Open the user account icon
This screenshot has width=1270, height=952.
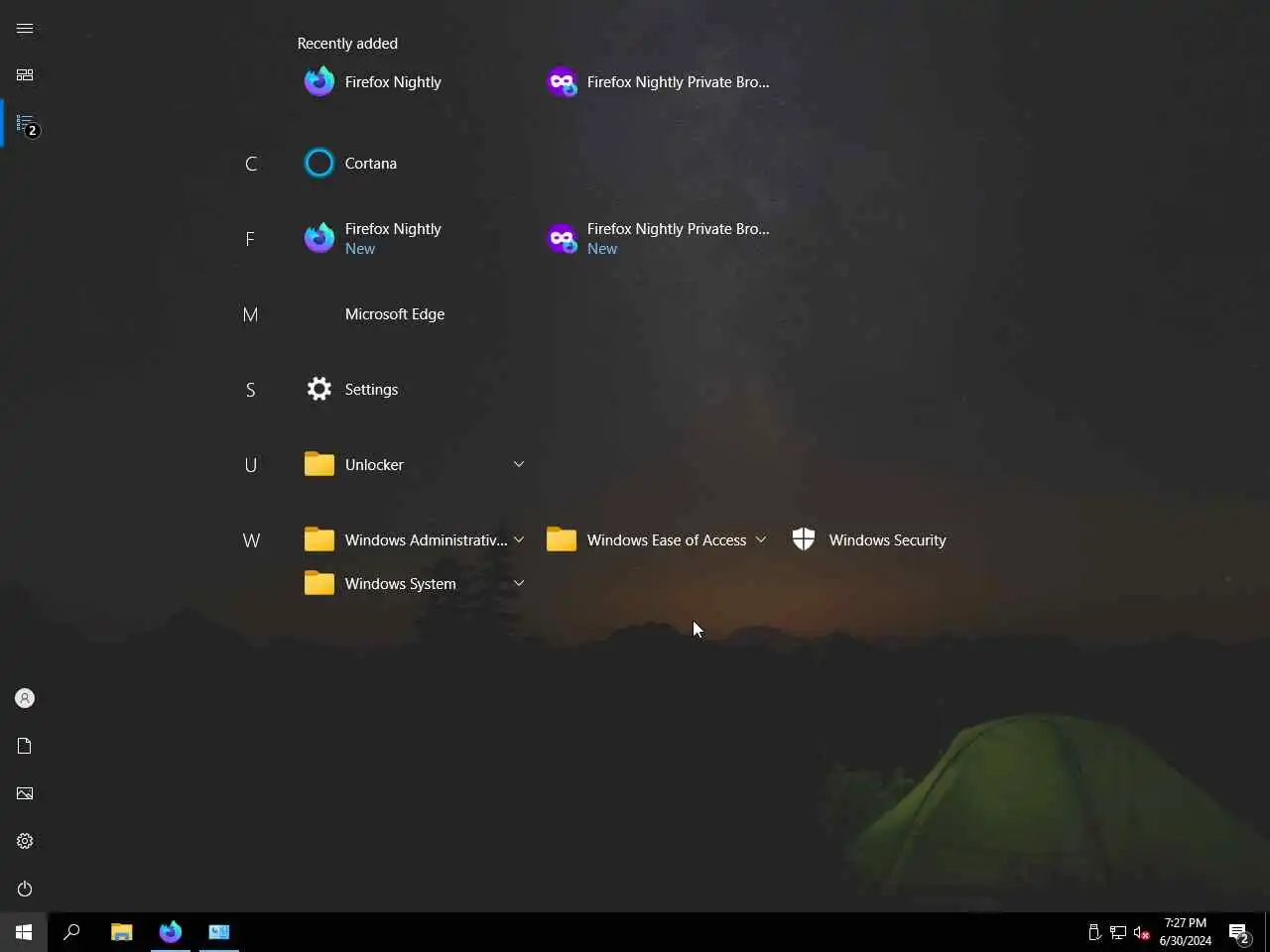25,698
